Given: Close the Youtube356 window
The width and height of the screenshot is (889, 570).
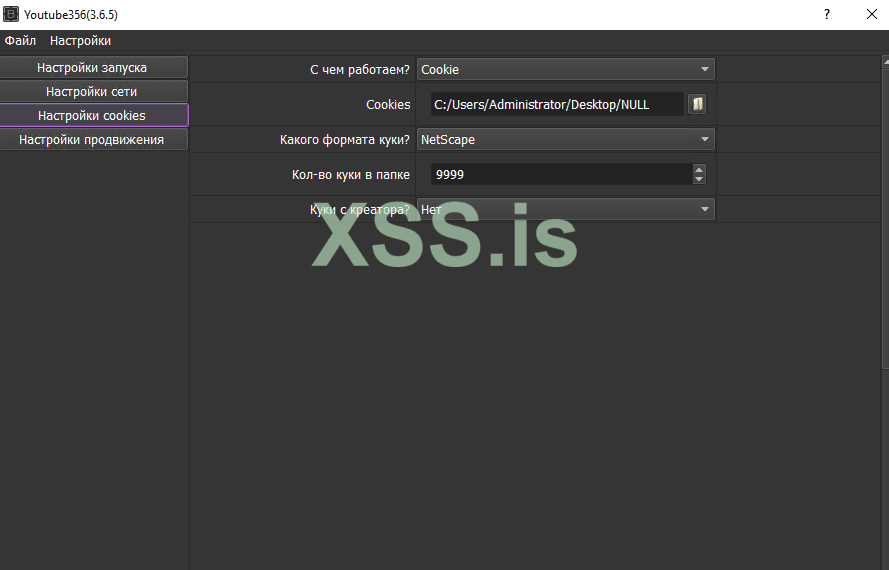Looking at the screenshot, I should [x=871, y=14].
